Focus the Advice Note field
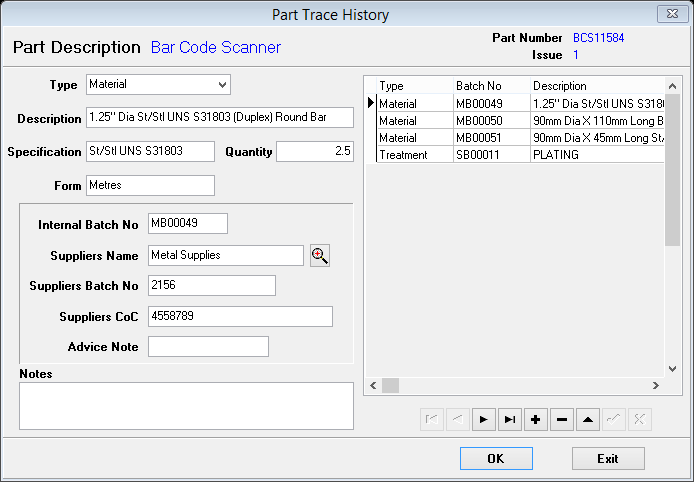 point(208,347)
